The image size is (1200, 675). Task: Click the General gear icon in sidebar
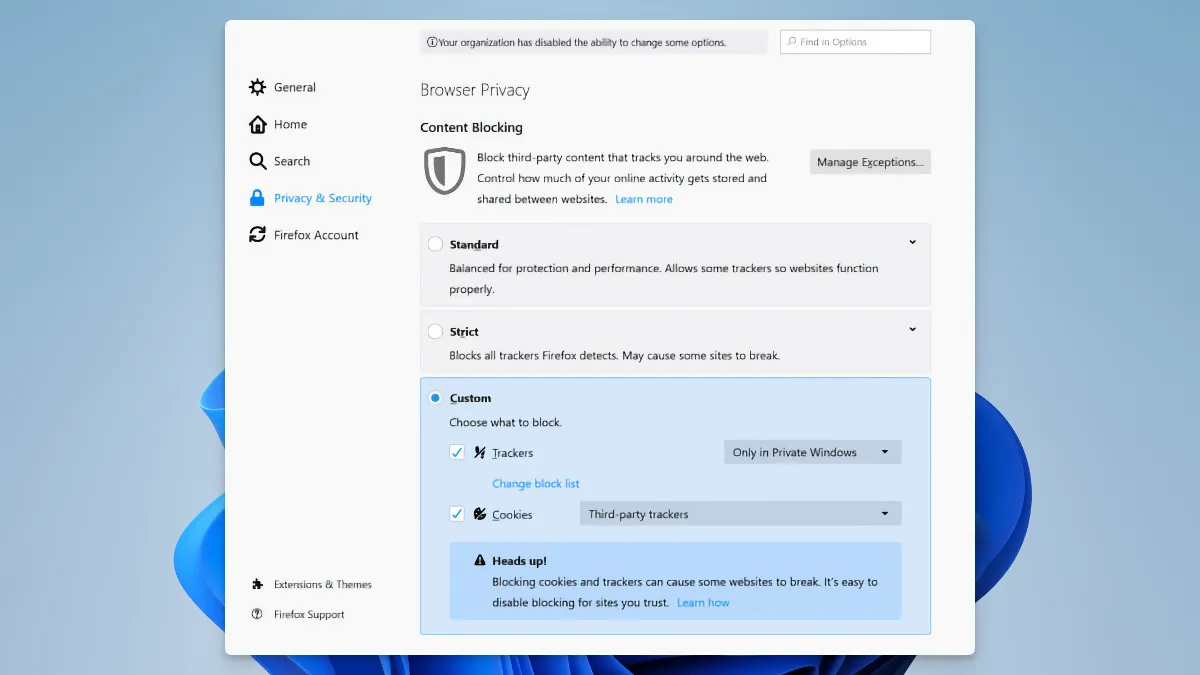point(257,87)
